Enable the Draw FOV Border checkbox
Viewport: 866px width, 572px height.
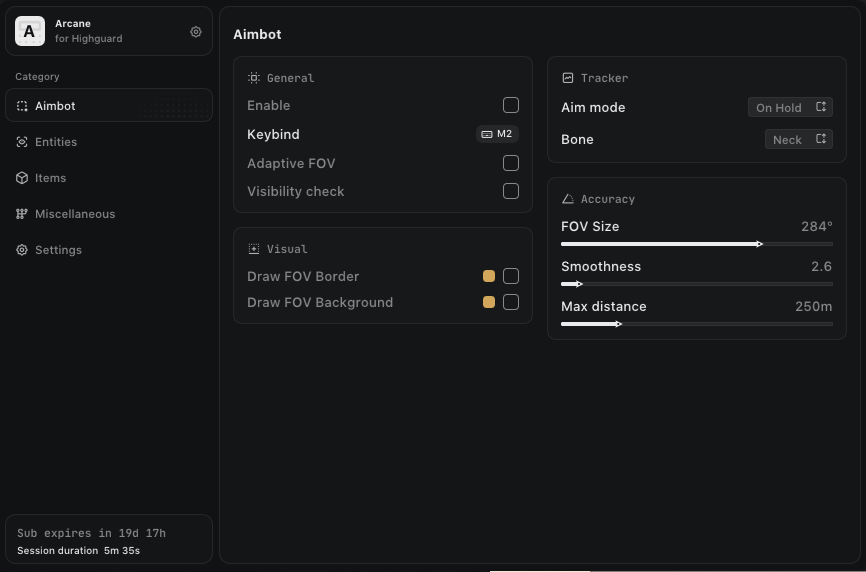tap(511, 276)
